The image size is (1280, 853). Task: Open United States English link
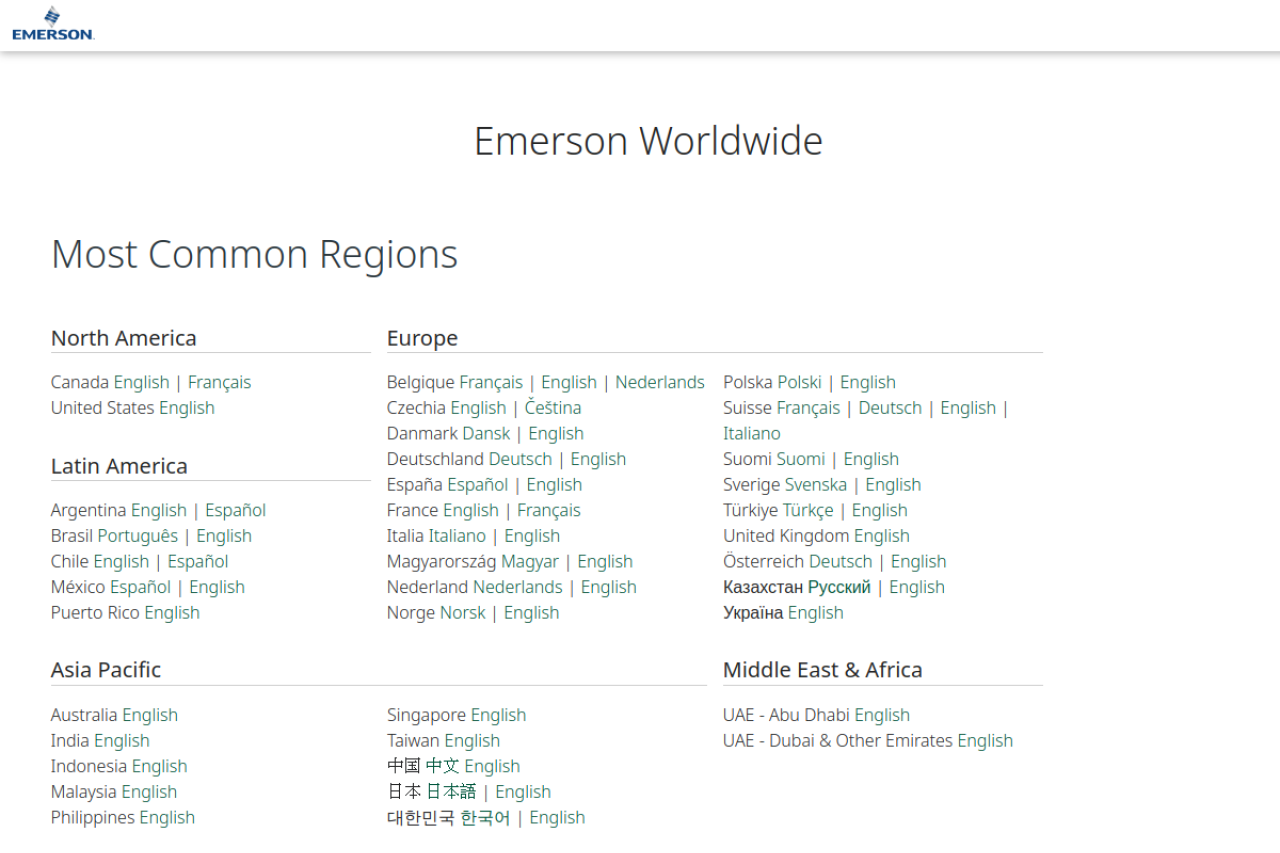(187, 408)
